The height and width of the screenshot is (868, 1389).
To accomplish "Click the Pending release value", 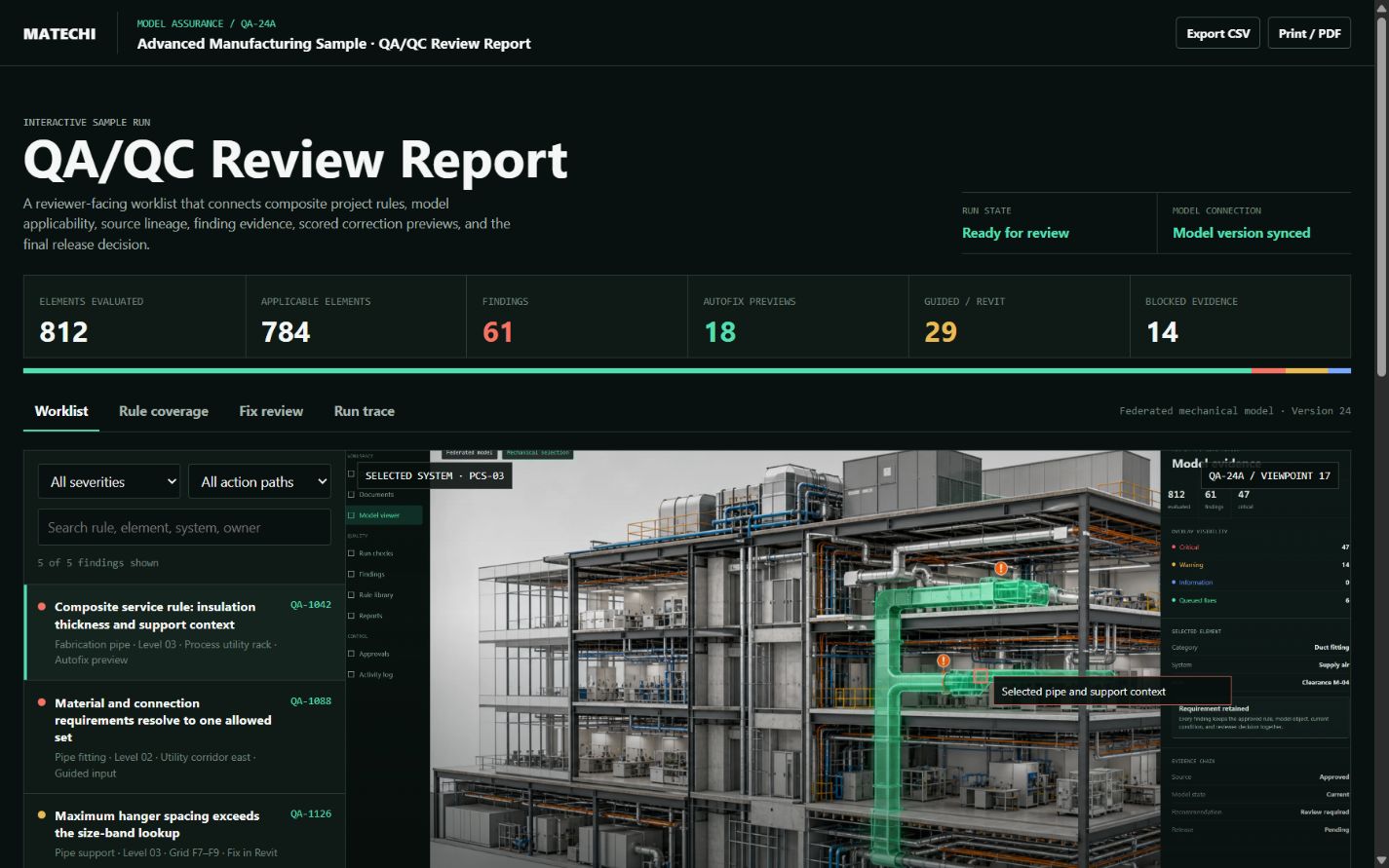I will point(1336,830).
